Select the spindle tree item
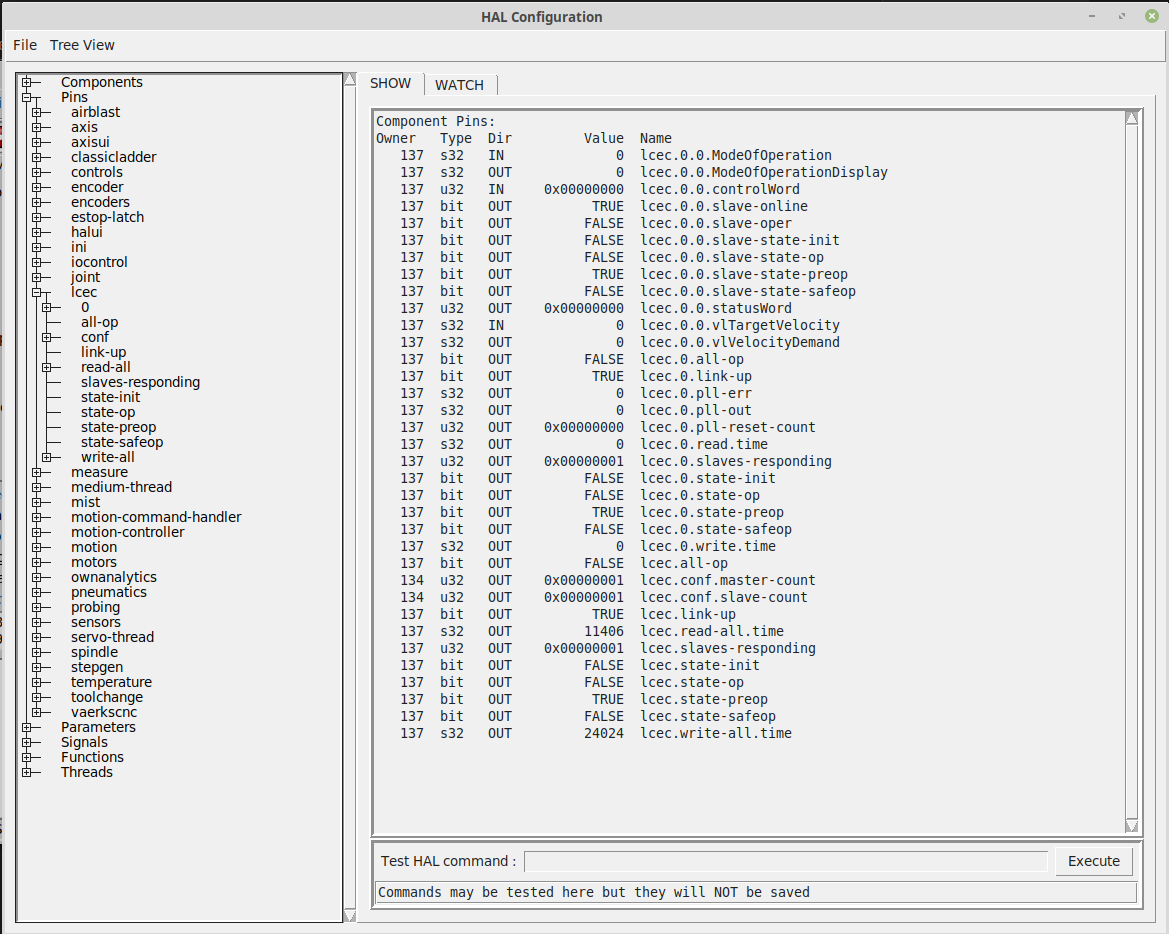 pos(94,651)
